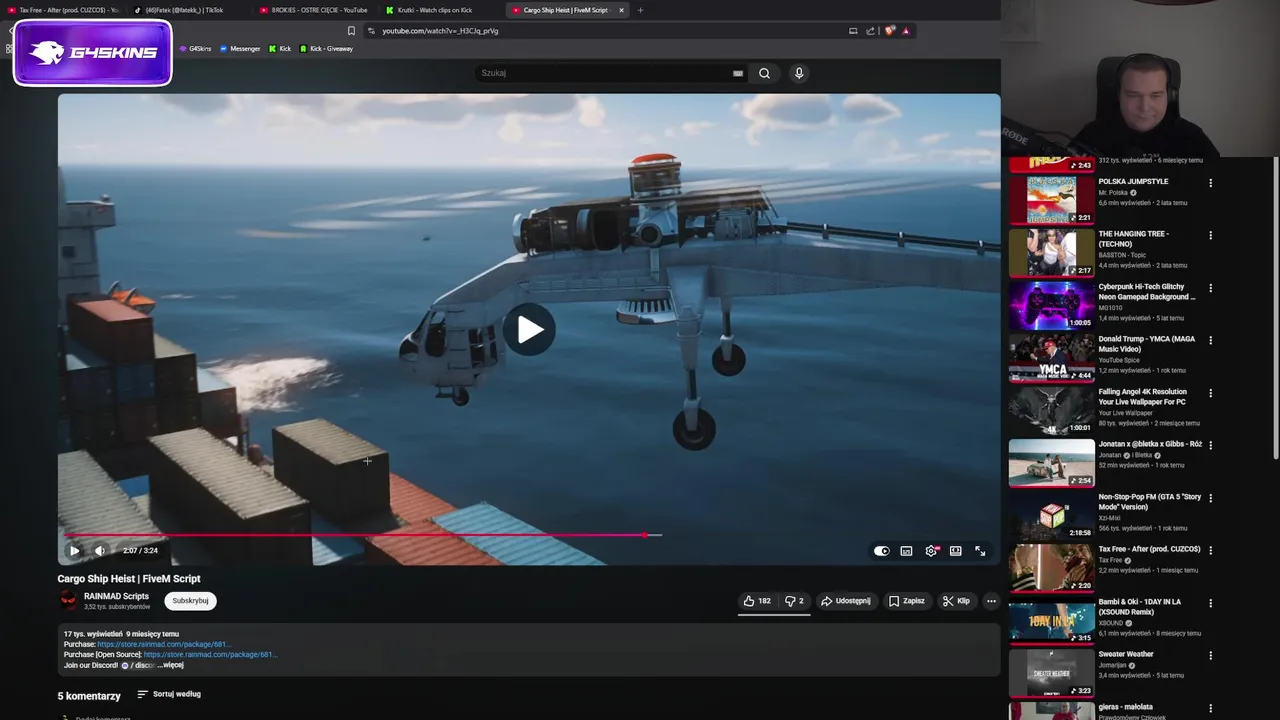Image resolution: width=1280 pixels, height=720 pixels.
Task: Expand description with ...więcej
Action: pyautogui.click(x=171, y=665)
